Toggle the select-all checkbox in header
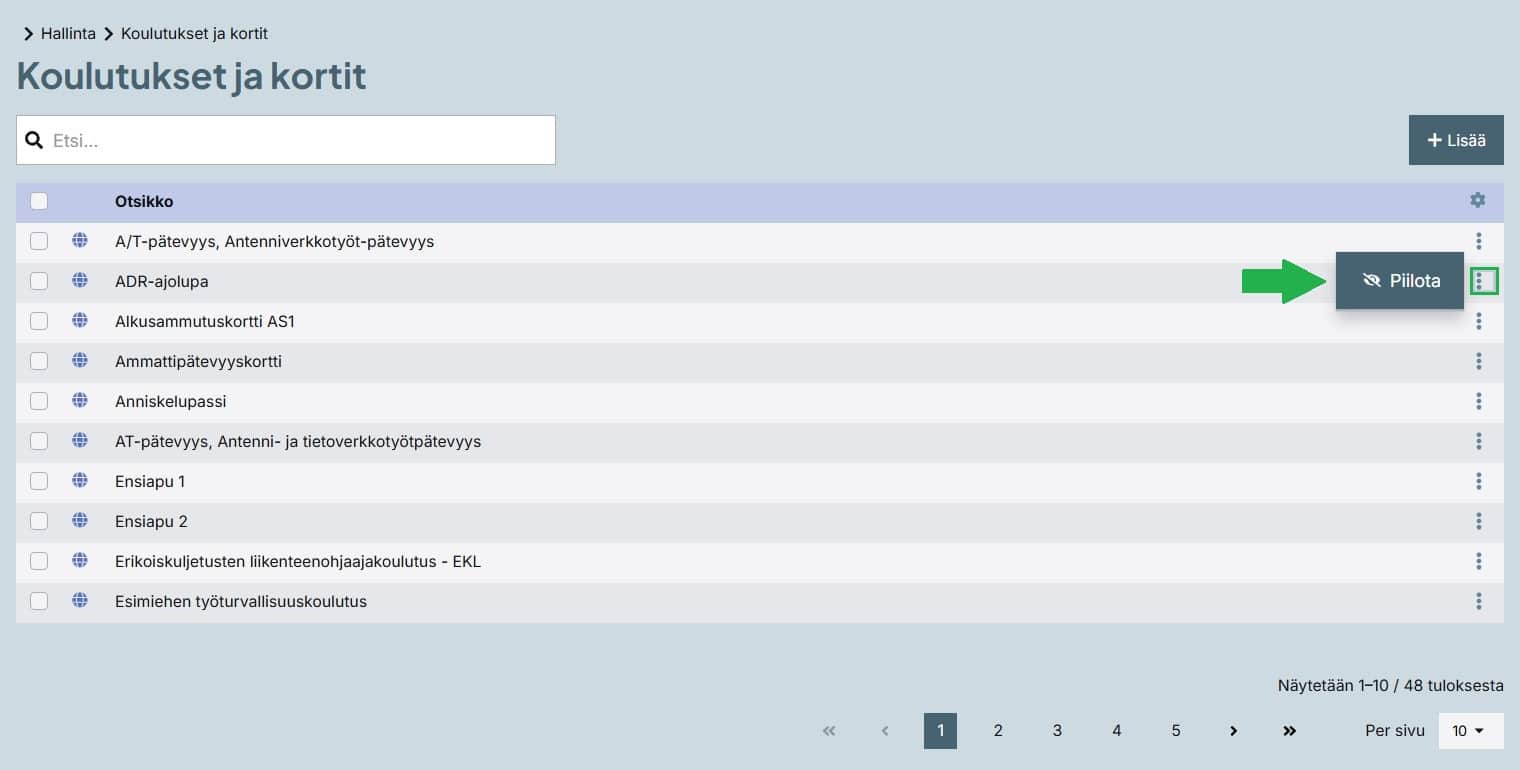Viewport: 1520px width, 770px height. pos(39,201)
